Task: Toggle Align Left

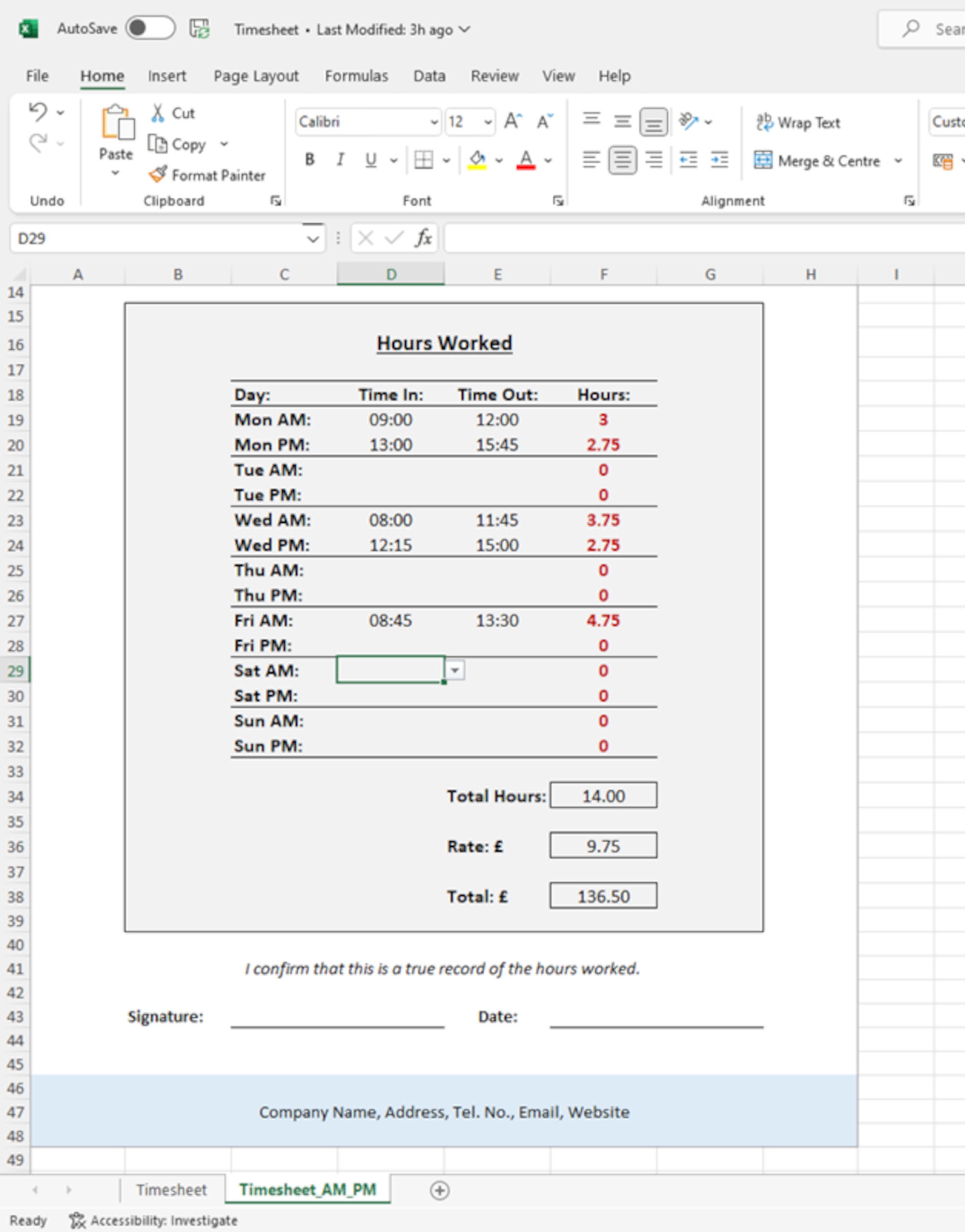Action: pos(591,160)
